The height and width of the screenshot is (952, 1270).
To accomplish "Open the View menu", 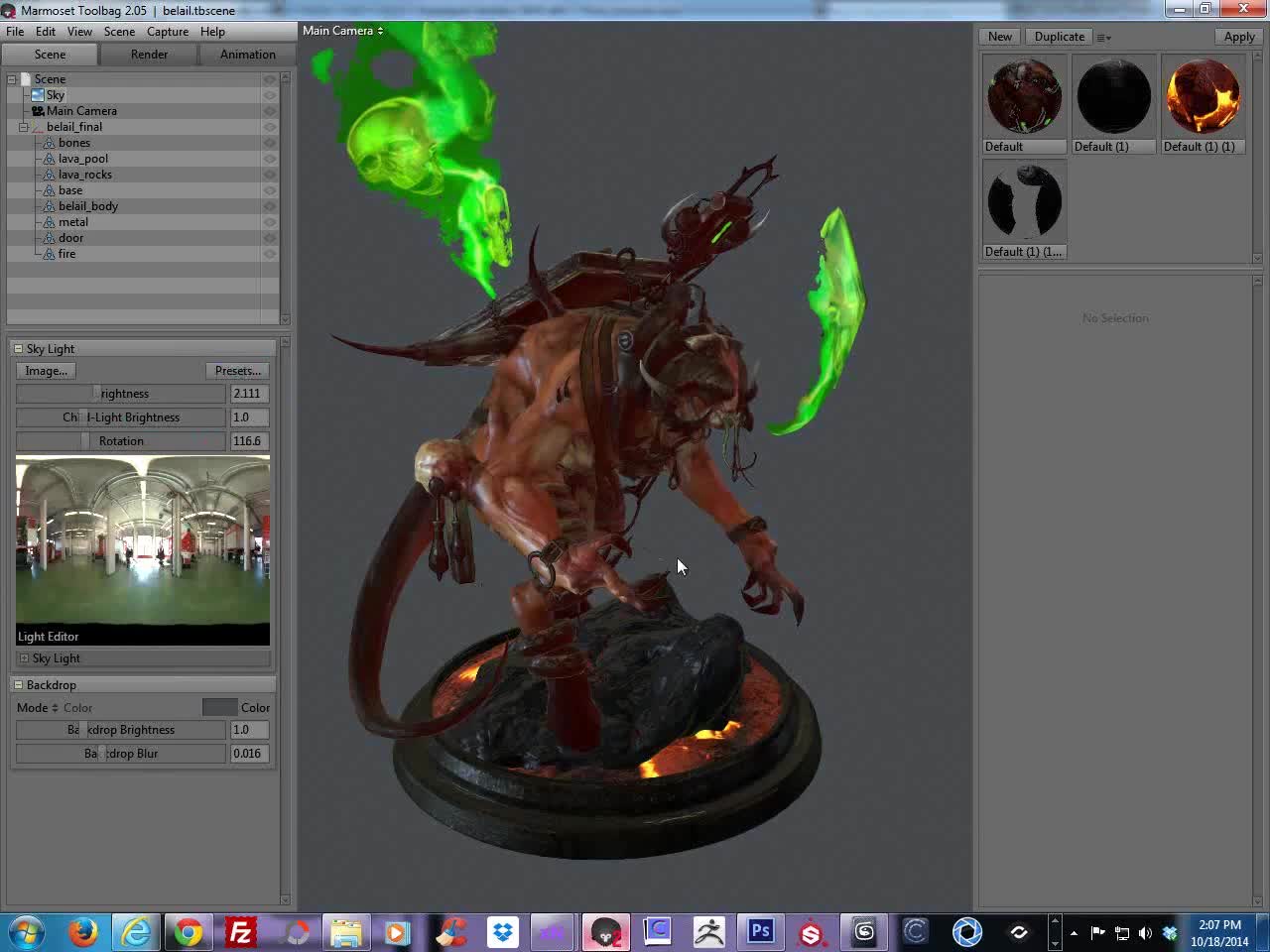I will coord(79,32).
